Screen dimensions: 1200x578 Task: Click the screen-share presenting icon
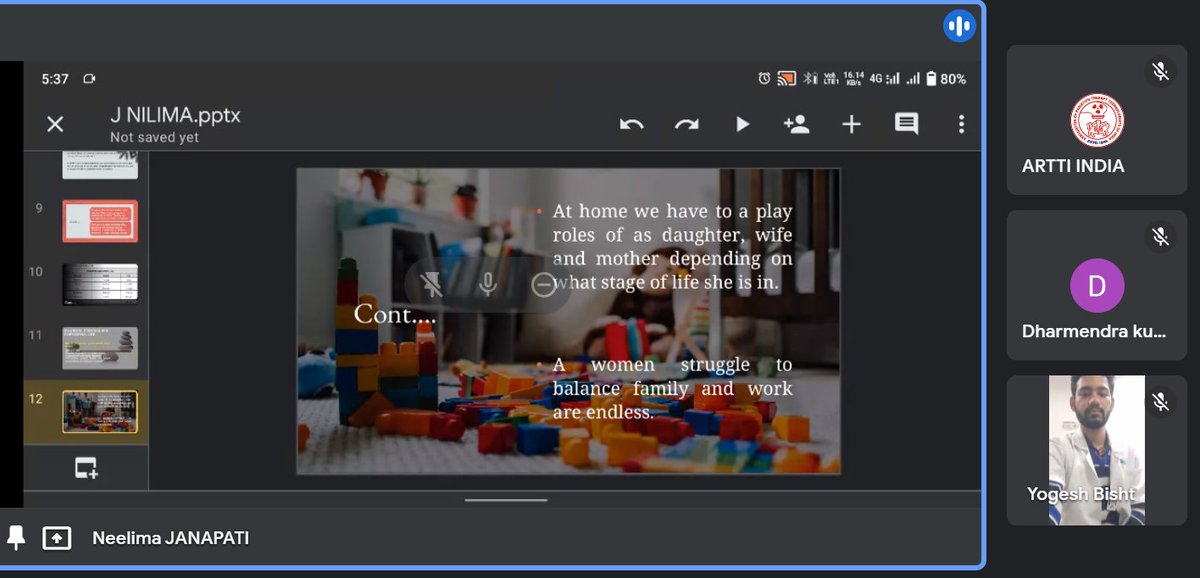(57, 538)
